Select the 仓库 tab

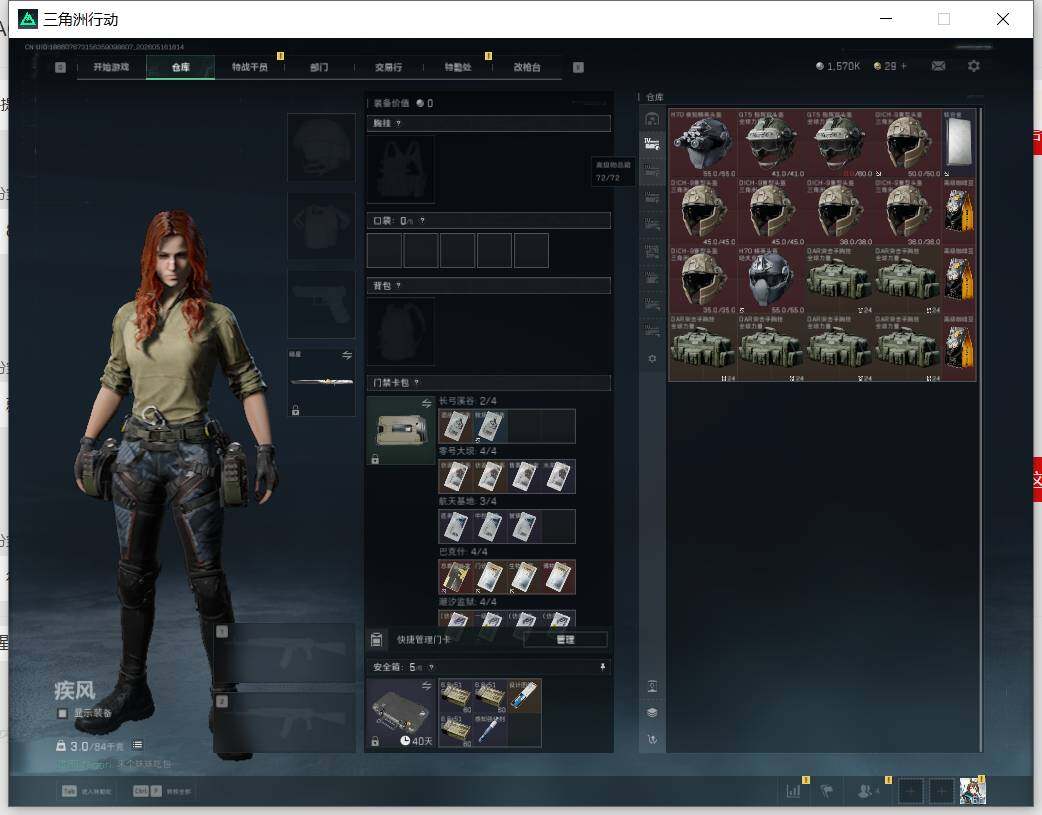tap(180, 67)
